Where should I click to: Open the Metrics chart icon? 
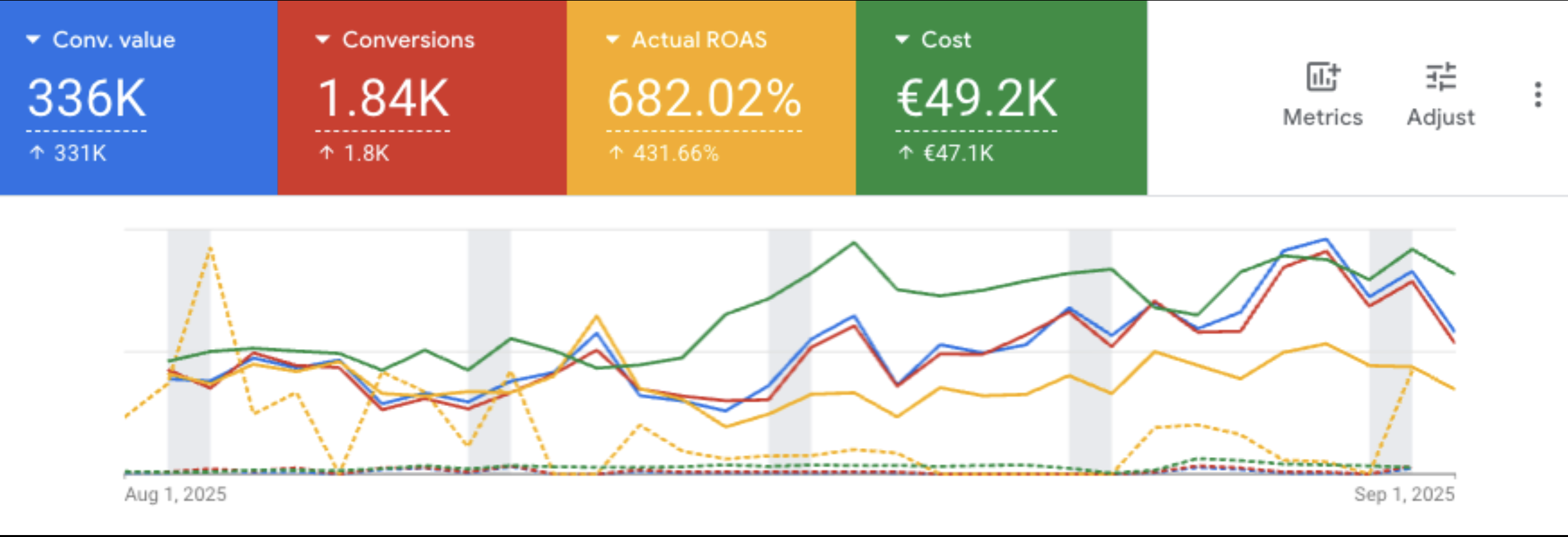point(1322,78)
